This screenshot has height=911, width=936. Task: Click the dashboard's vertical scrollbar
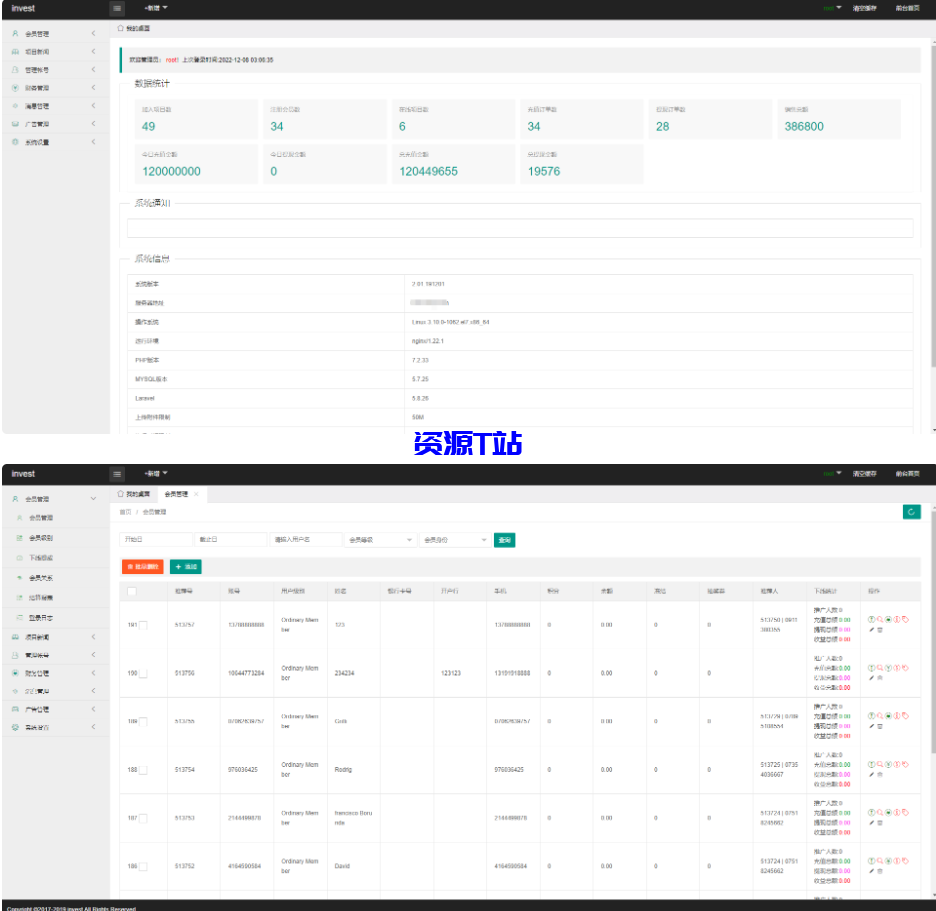click(932, 200)
